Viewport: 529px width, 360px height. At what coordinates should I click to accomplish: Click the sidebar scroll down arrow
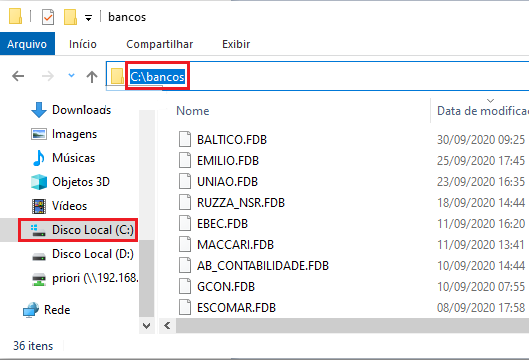tap(147, 326)
